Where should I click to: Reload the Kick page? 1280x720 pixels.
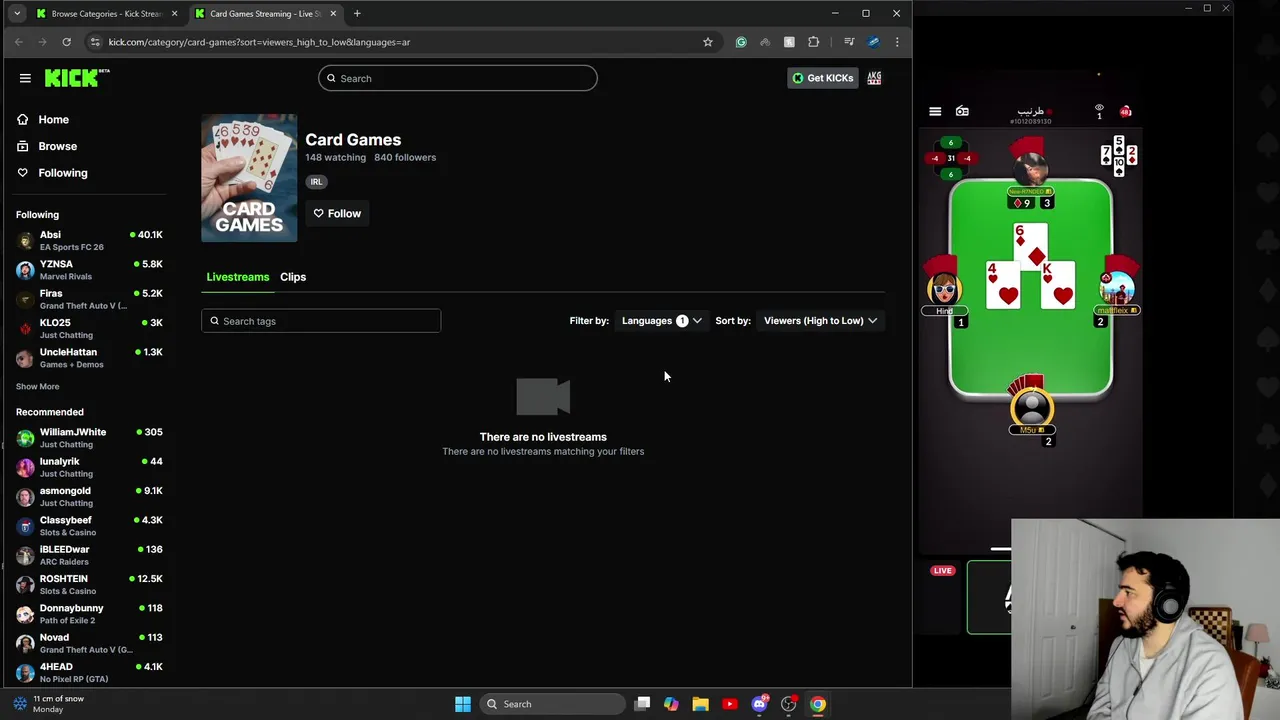[x=66, y=42]
